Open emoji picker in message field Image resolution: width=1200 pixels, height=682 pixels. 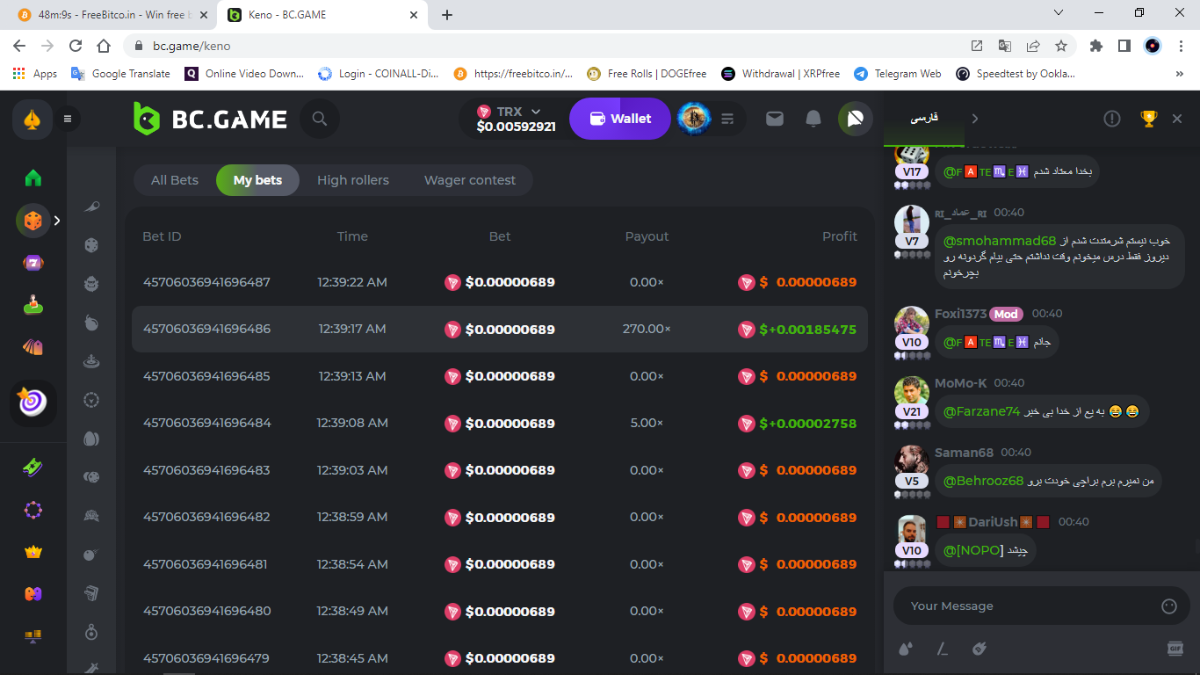point(1169,606)
